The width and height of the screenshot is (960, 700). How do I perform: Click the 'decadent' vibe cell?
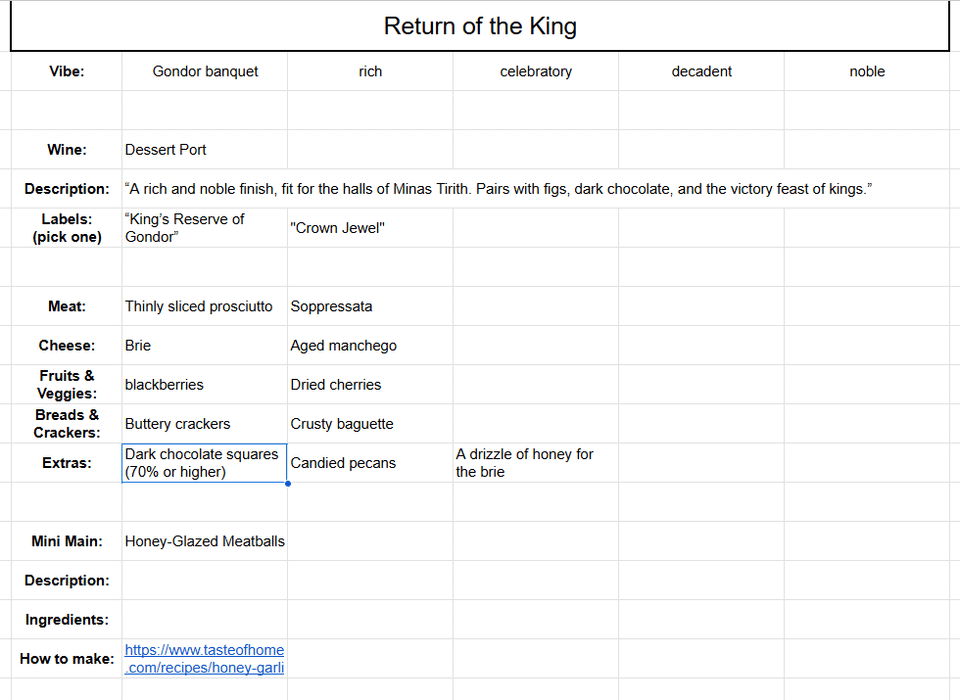(701, 72)
